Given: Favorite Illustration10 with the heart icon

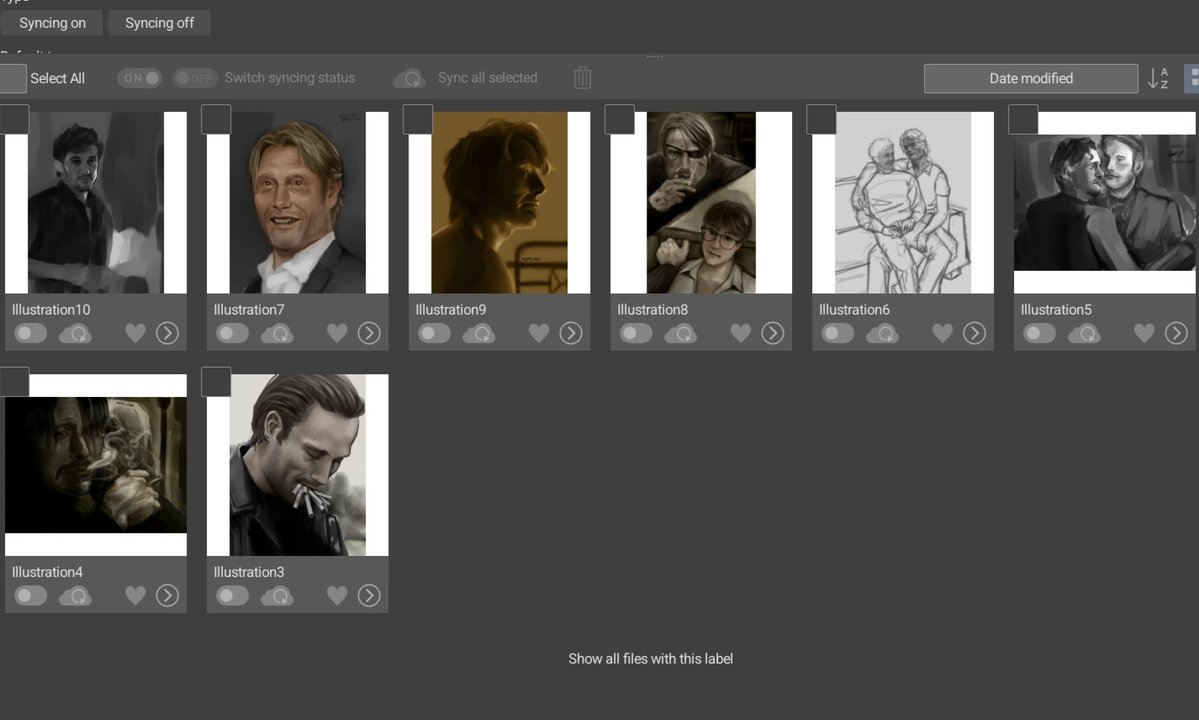Looking at the screenshot, I should pyautogui.click(x=135, y=333).
